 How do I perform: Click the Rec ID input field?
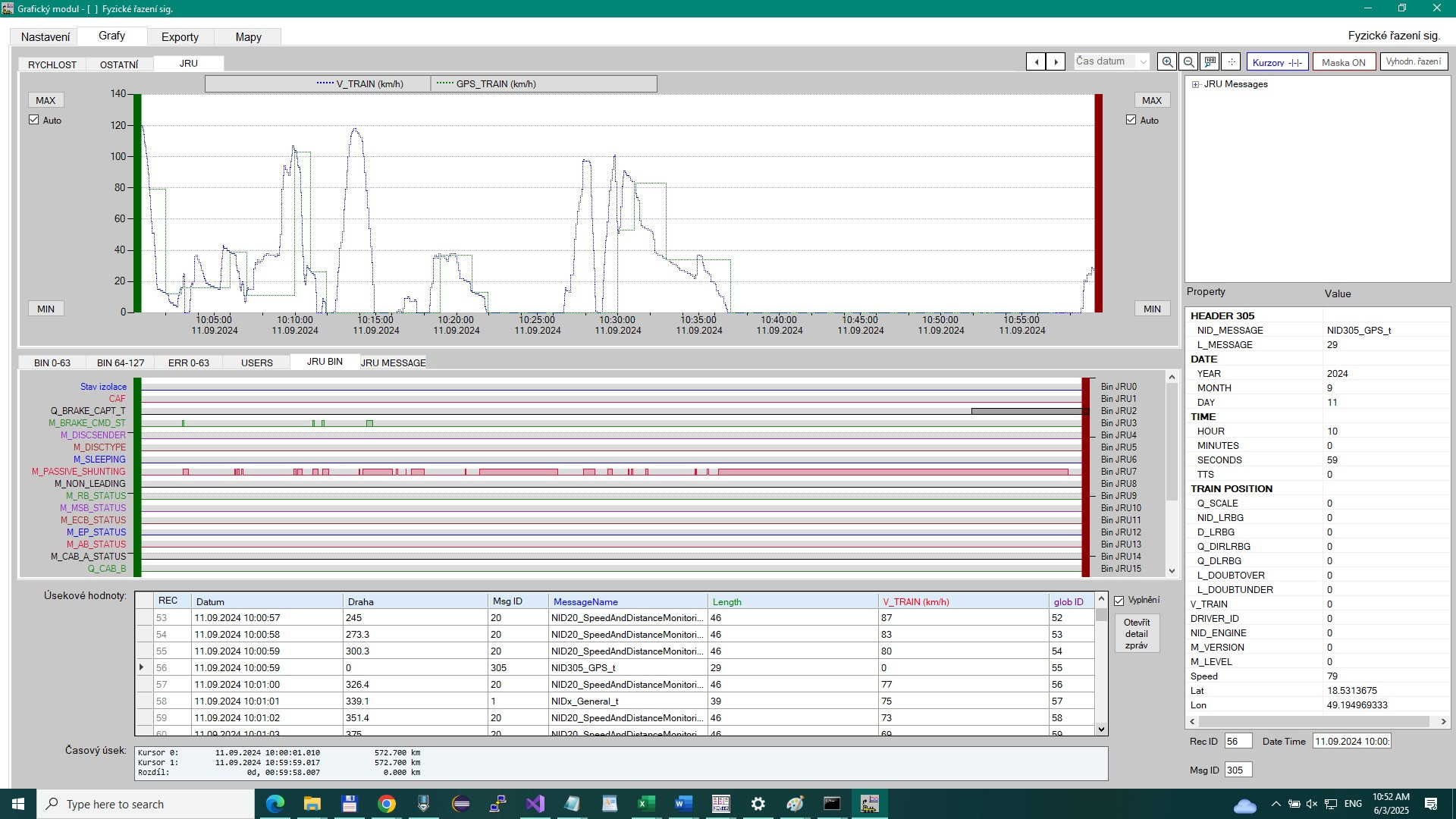click(x=1238, y=742)
